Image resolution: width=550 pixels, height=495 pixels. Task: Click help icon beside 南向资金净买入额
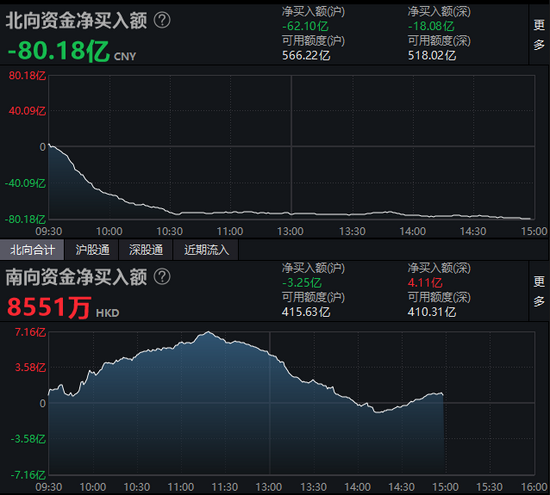[x=162, y=277]
